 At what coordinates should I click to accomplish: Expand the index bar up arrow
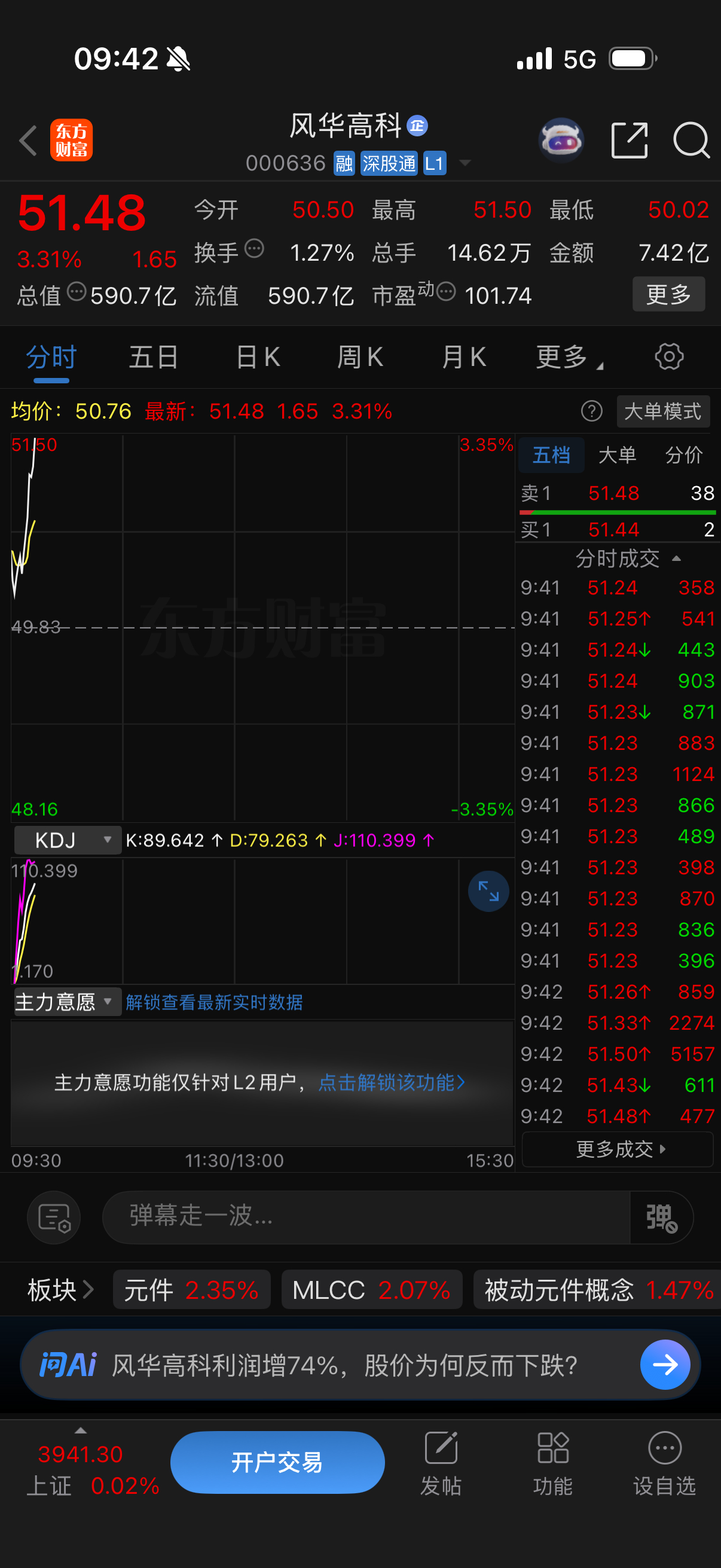[x=80, y=1430]
